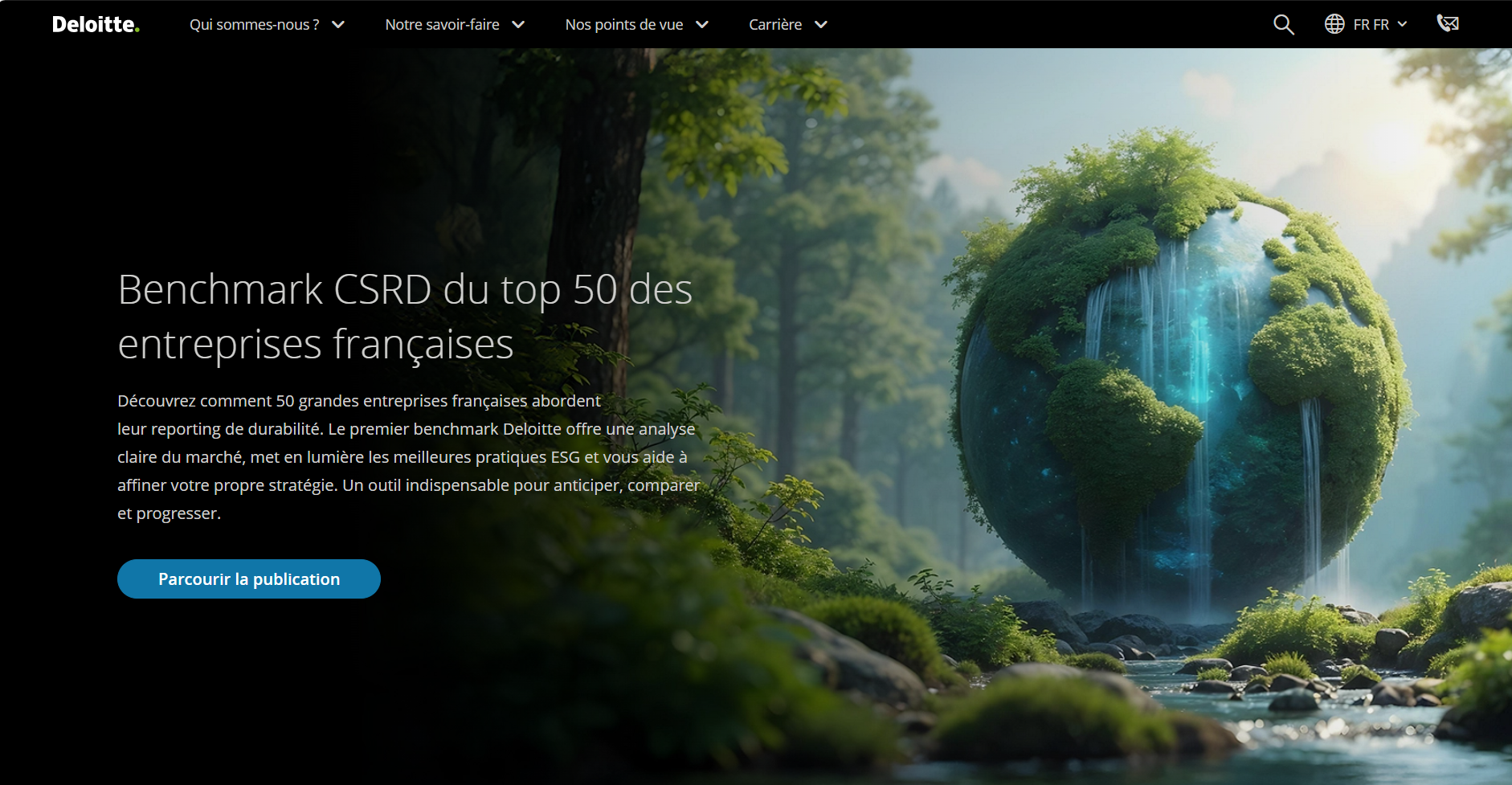The image size is (1512, 785).
Task: Open the Notre savoir-faire menu
Action: click(x=442, y=25)
